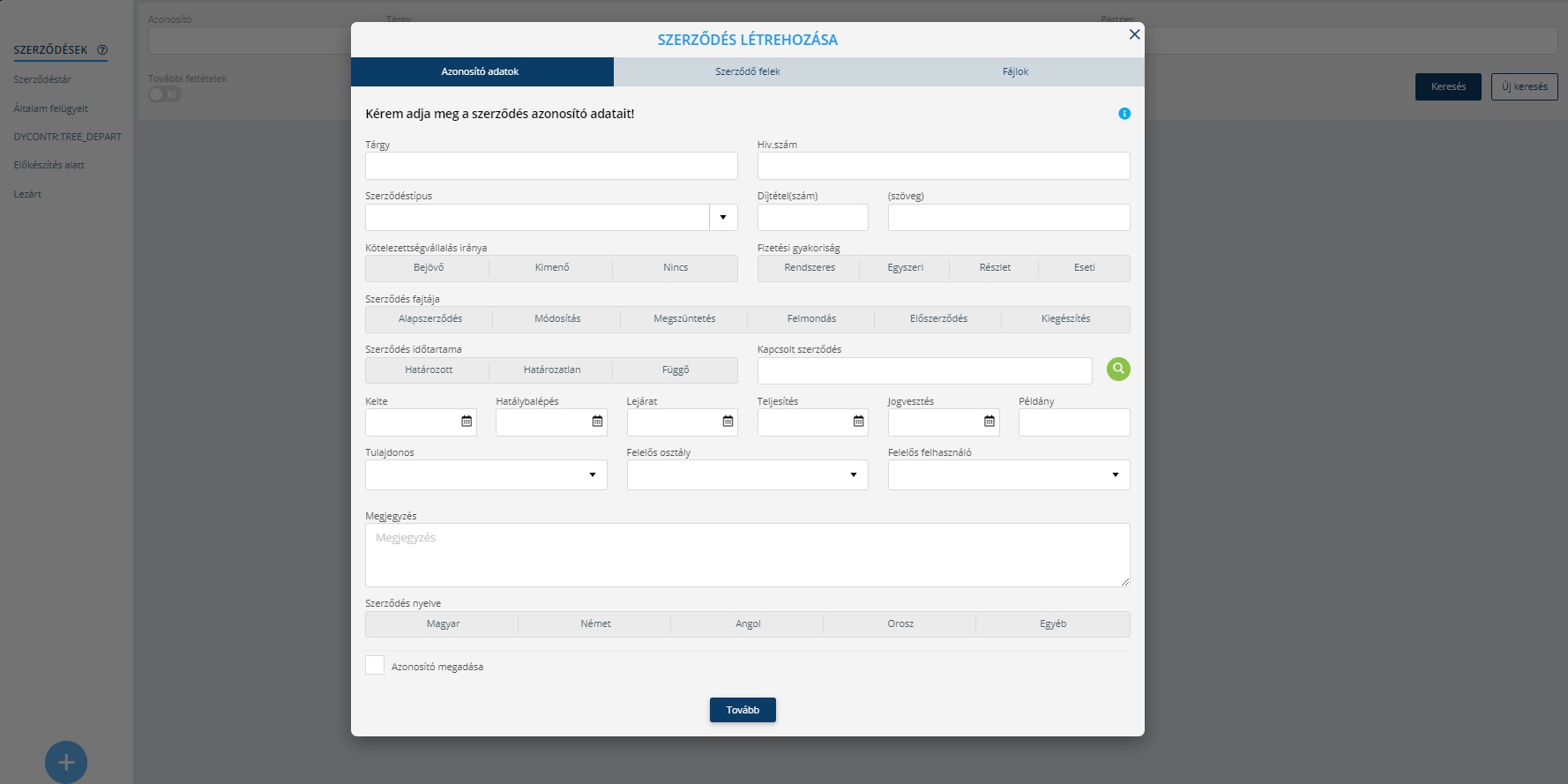The image size is (1568, 784).
Task: Select Bejövő as commitment direction
Action: [x=429, y=268]
